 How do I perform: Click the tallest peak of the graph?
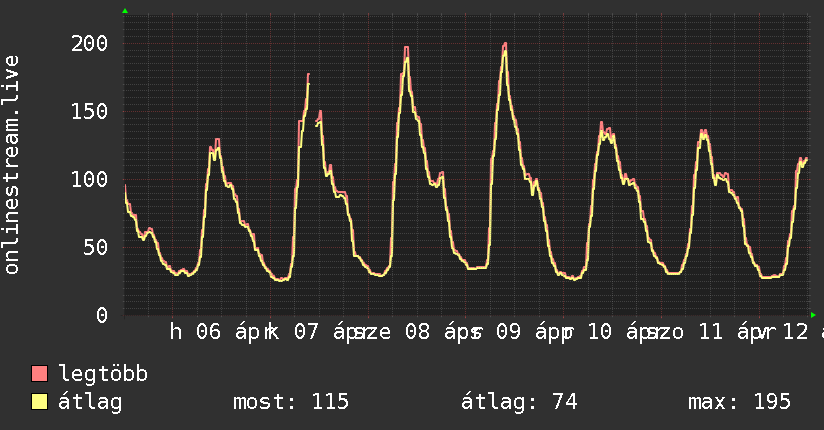(505, 44)
